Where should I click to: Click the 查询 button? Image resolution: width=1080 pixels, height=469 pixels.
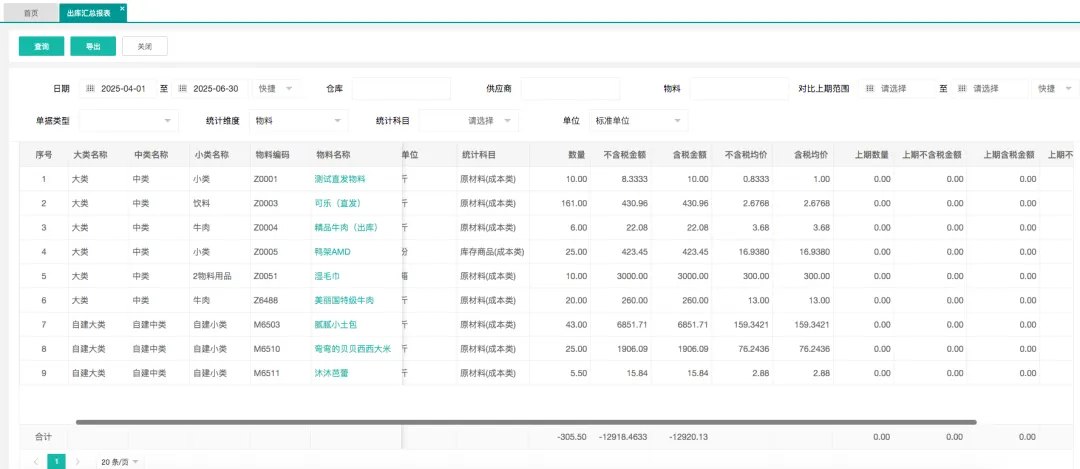click(x=42, y=46)
